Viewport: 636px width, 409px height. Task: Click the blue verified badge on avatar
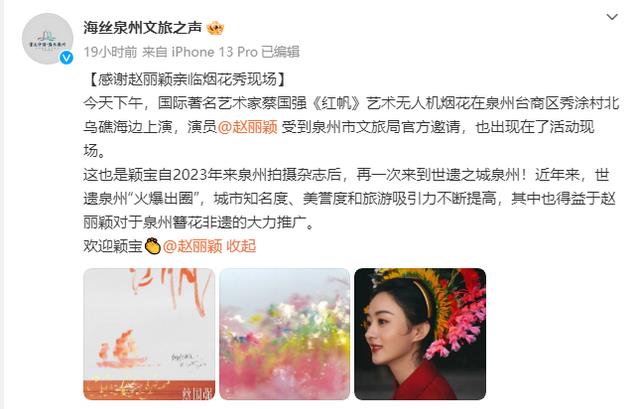coord(67,58)
